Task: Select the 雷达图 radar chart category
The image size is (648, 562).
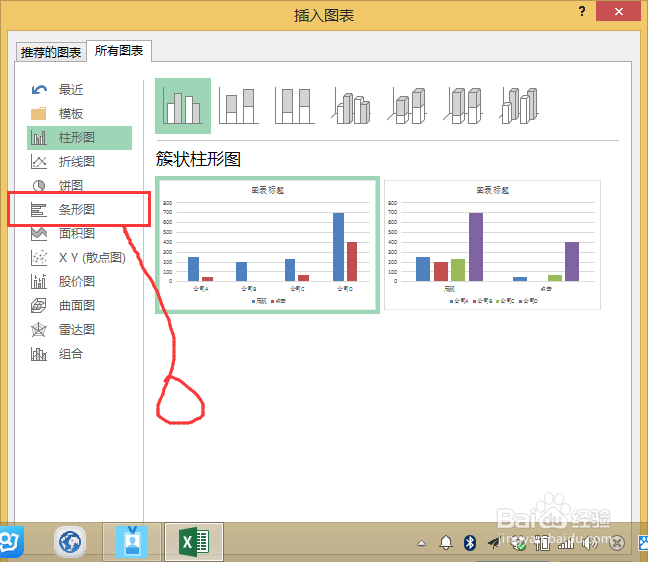Action: coord(79,329)
